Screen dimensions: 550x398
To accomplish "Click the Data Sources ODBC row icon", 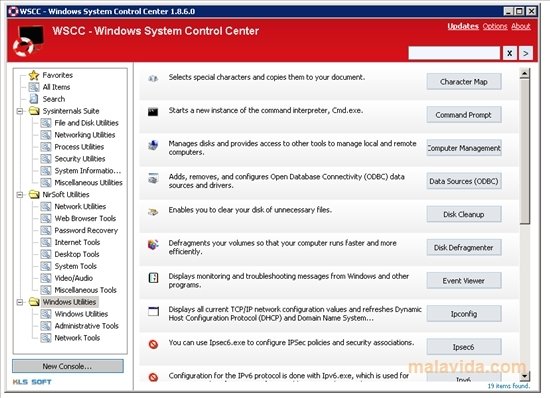I will (153, 178).
